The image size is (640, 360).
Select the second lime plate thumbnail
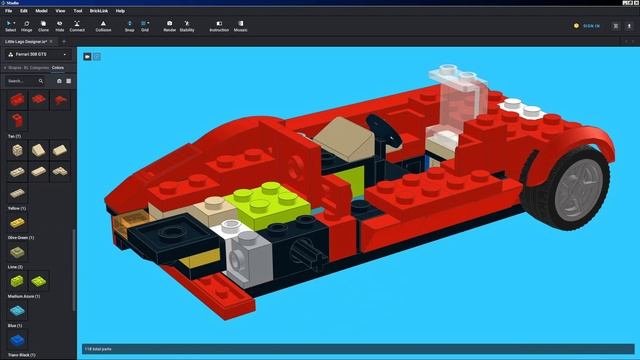coord(39,281)
